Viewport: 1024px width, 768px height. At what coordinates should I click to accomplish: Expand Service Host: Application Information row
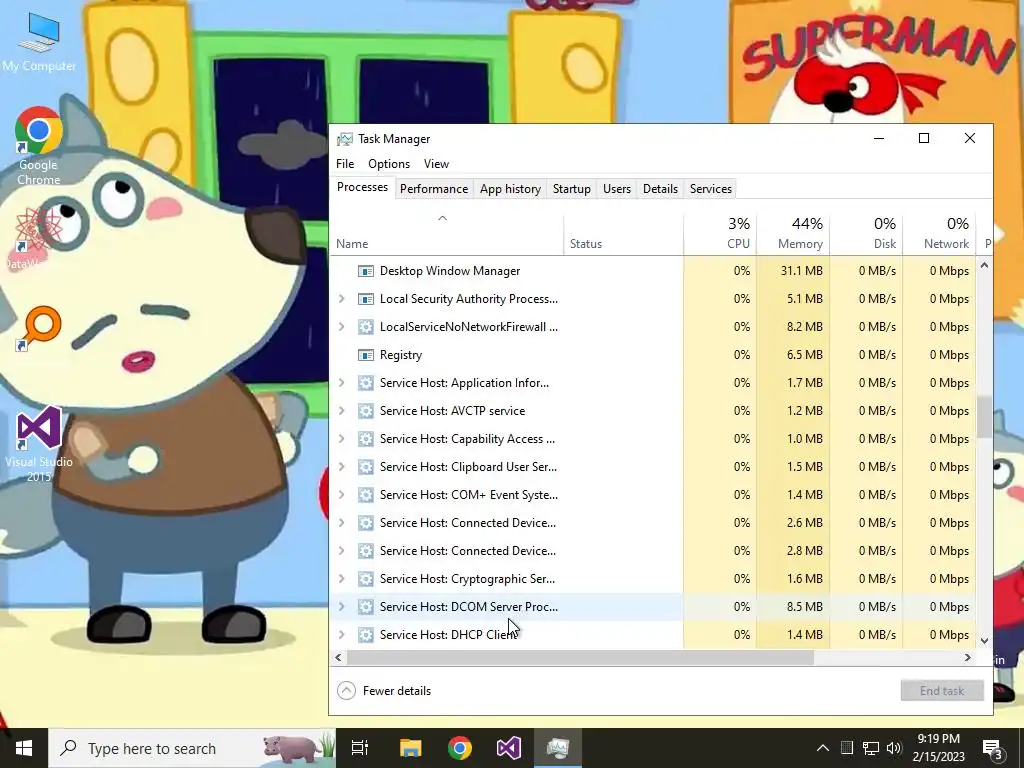point(341,383)
